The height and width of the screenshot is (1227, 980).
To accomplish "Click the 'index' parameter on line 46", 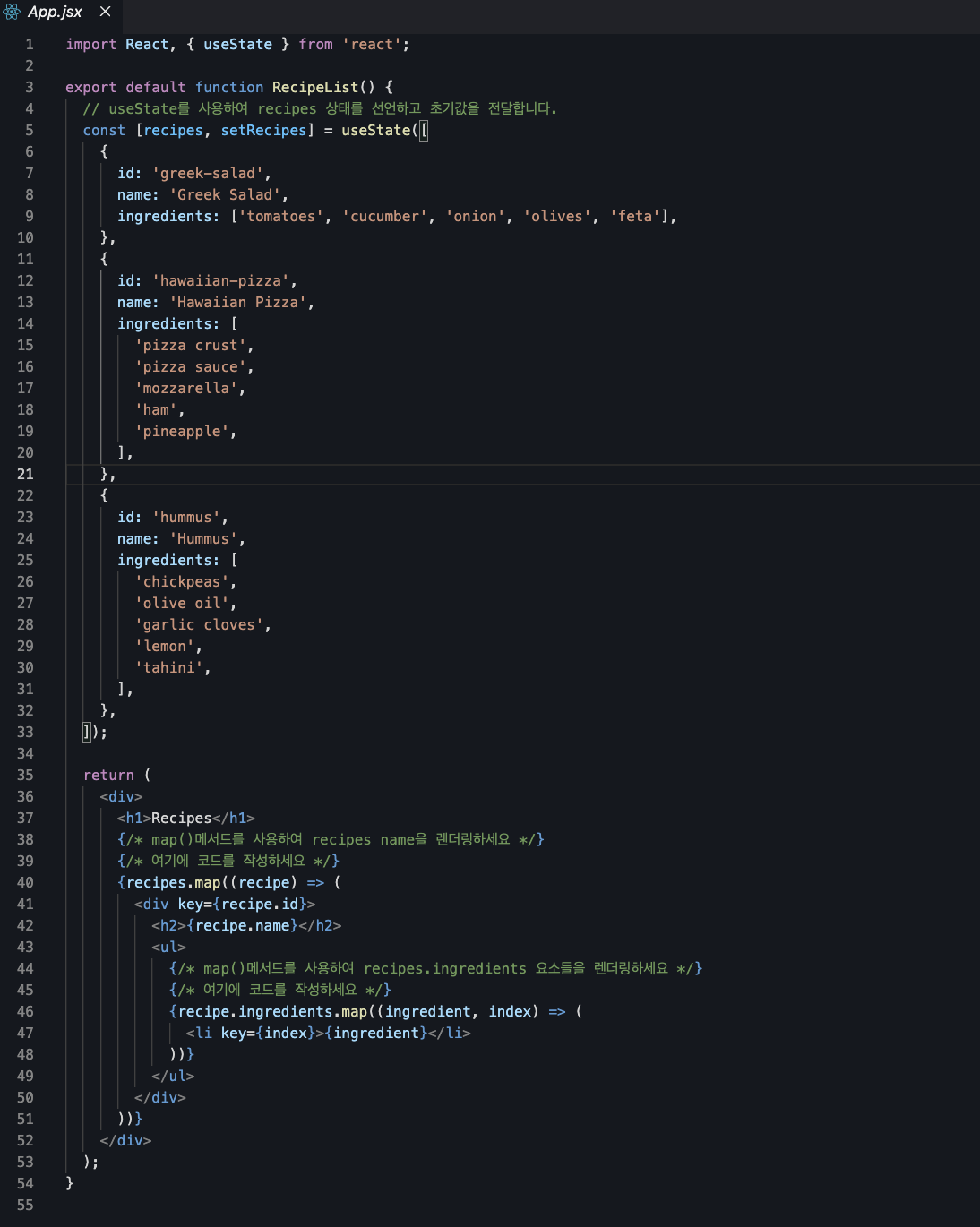I will [510, 1011].
